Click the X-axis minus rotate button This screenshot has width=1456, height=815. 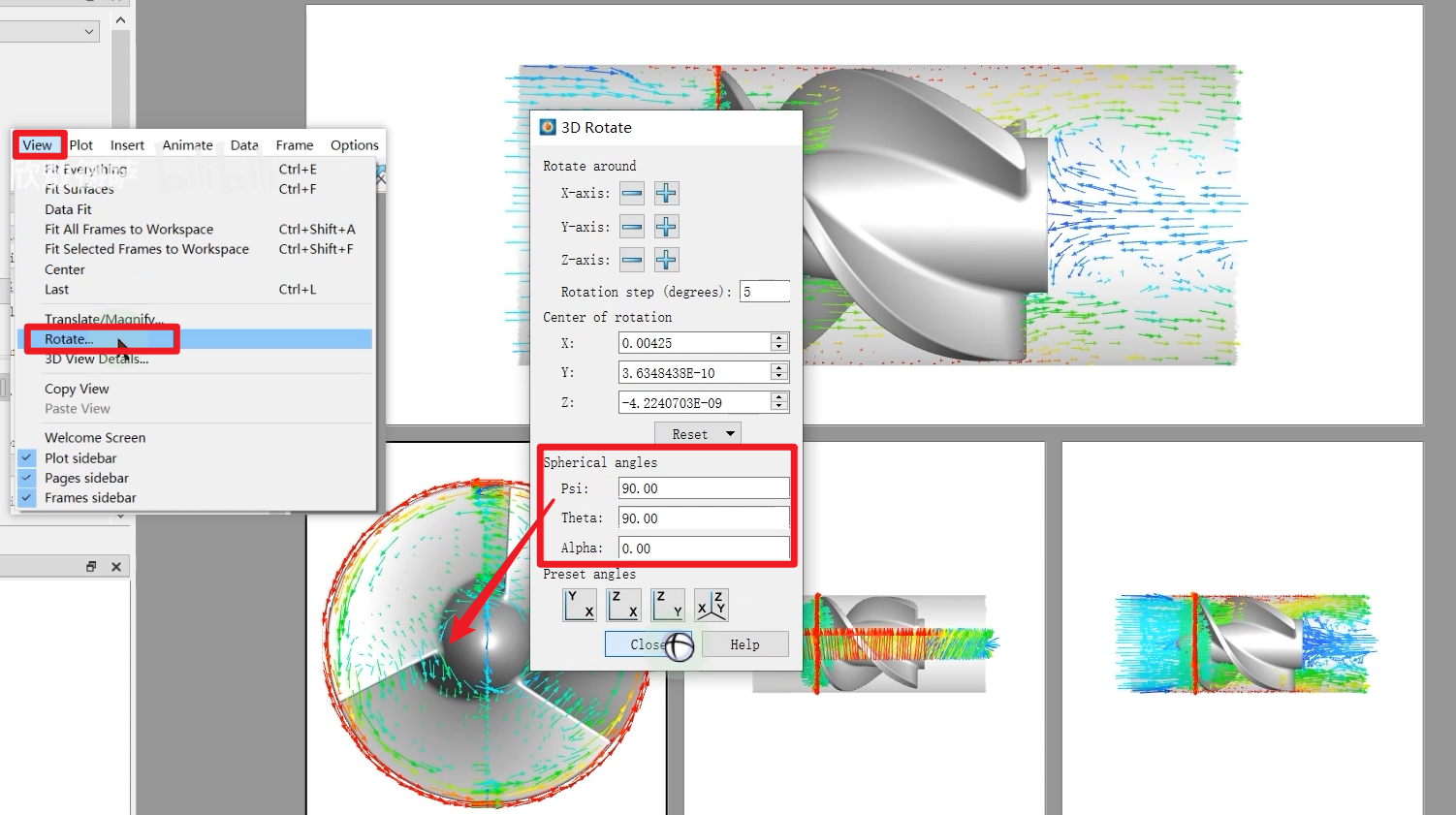pyautogui.click(x=632, y=194)
